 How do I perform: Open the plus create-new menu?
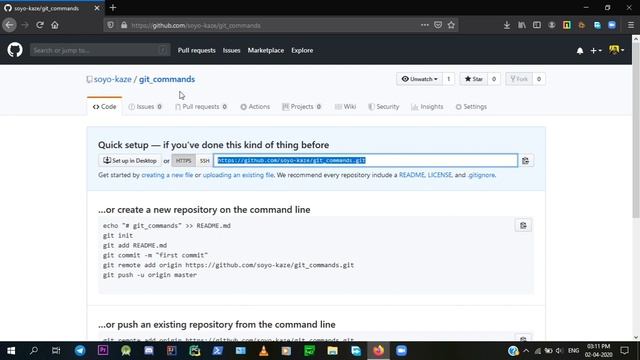(596, 51)
